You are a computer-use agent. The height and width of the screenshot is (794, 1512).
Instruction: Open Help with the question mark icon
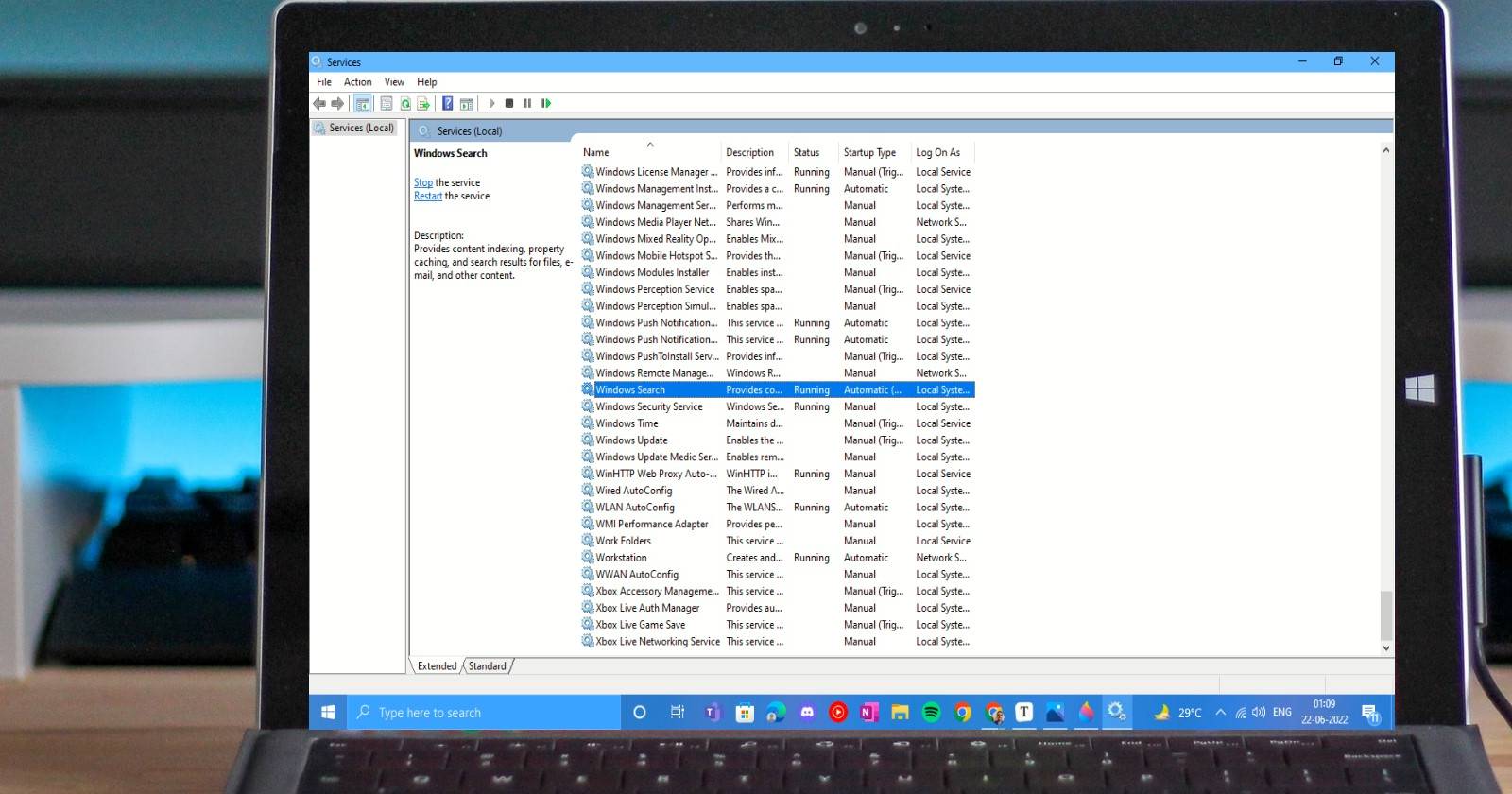[x=447, y=103]
